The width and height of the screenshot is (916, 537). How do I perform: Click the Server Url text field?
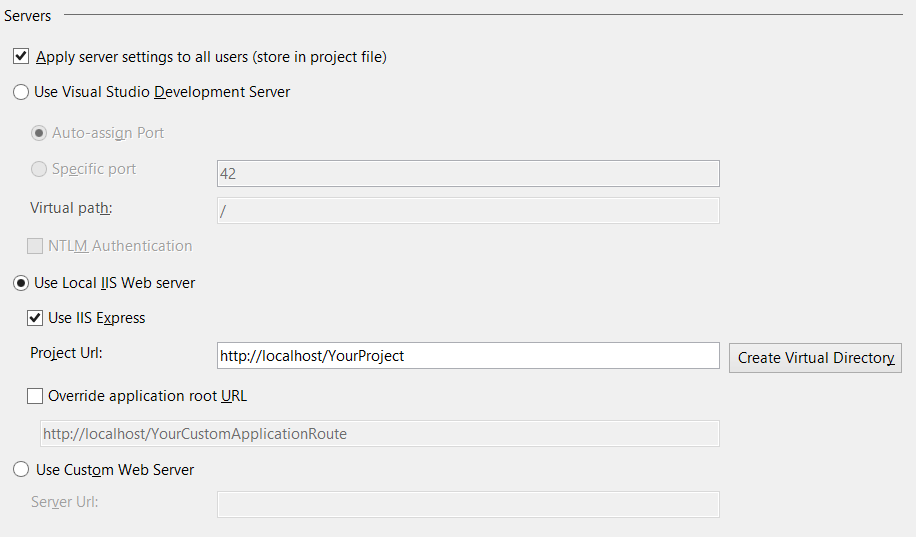tap(468, 504)
